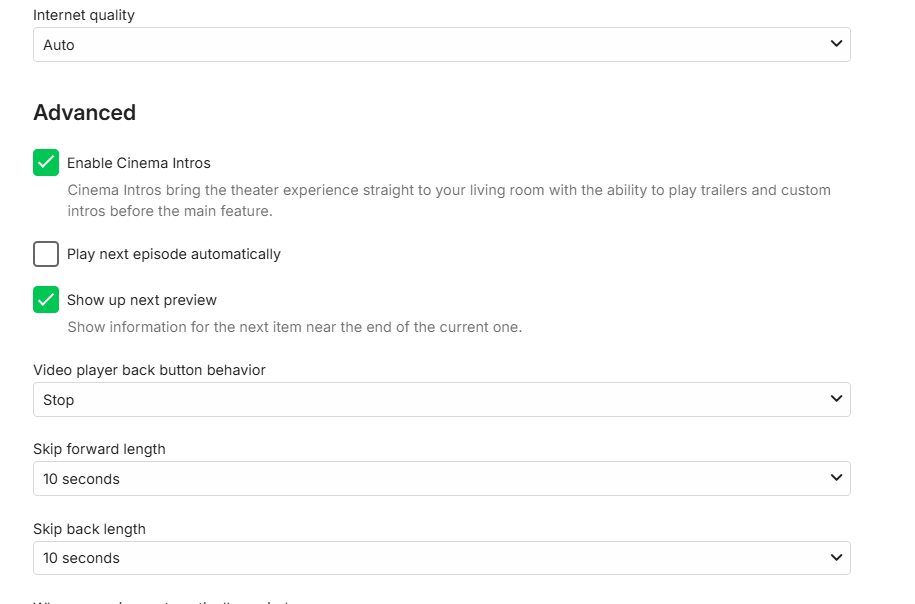Click the Enable Cinema Intros label text
915x604 pixels.
139,163
